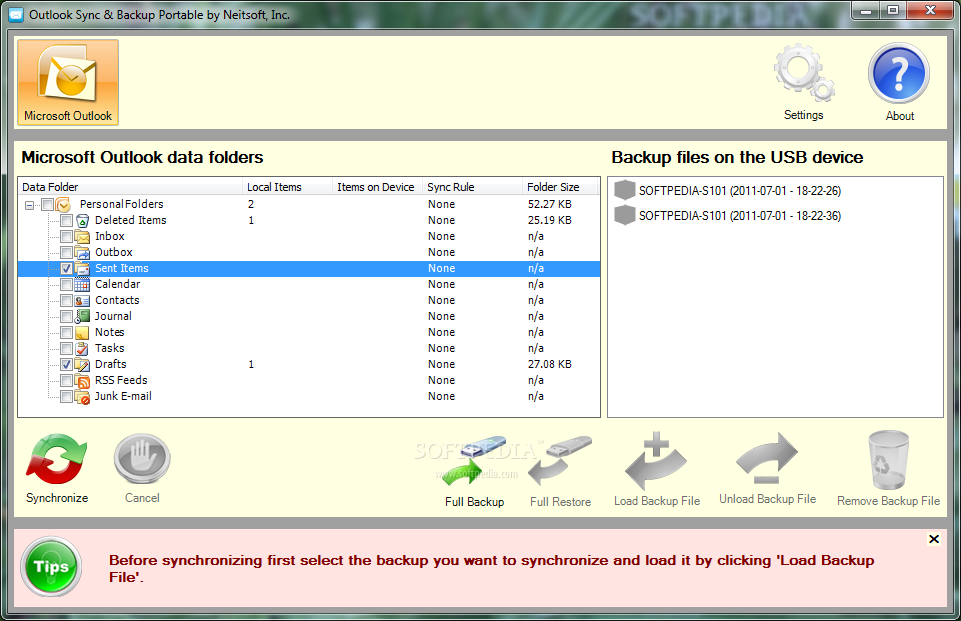The height and width of the screenshot is (621, 961).
Task: Check the Junk E-mail checkbox
Action: (66, 397)
